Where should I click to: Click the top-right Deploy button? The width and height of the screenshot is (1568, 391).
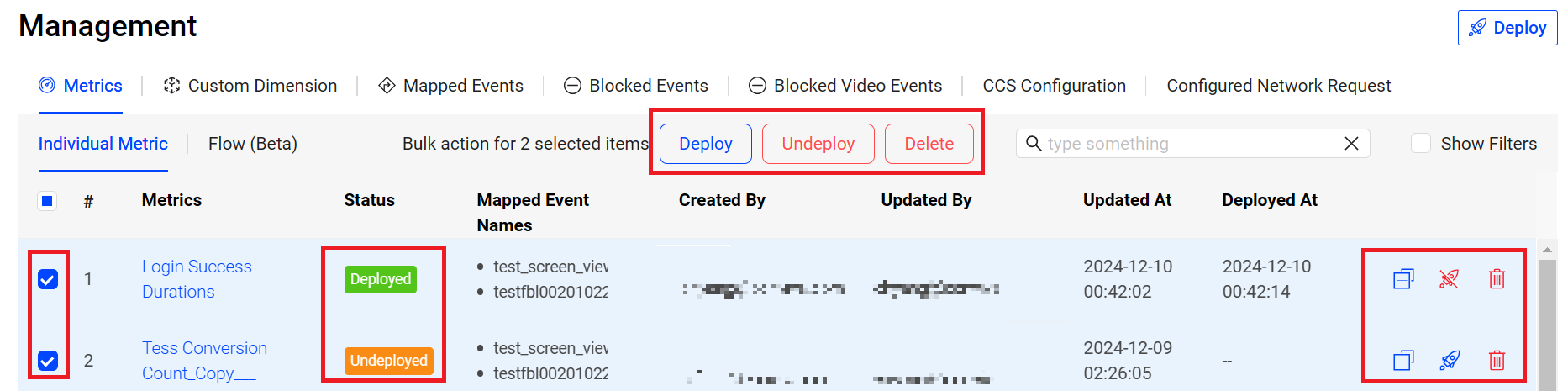click(1507, 28)
